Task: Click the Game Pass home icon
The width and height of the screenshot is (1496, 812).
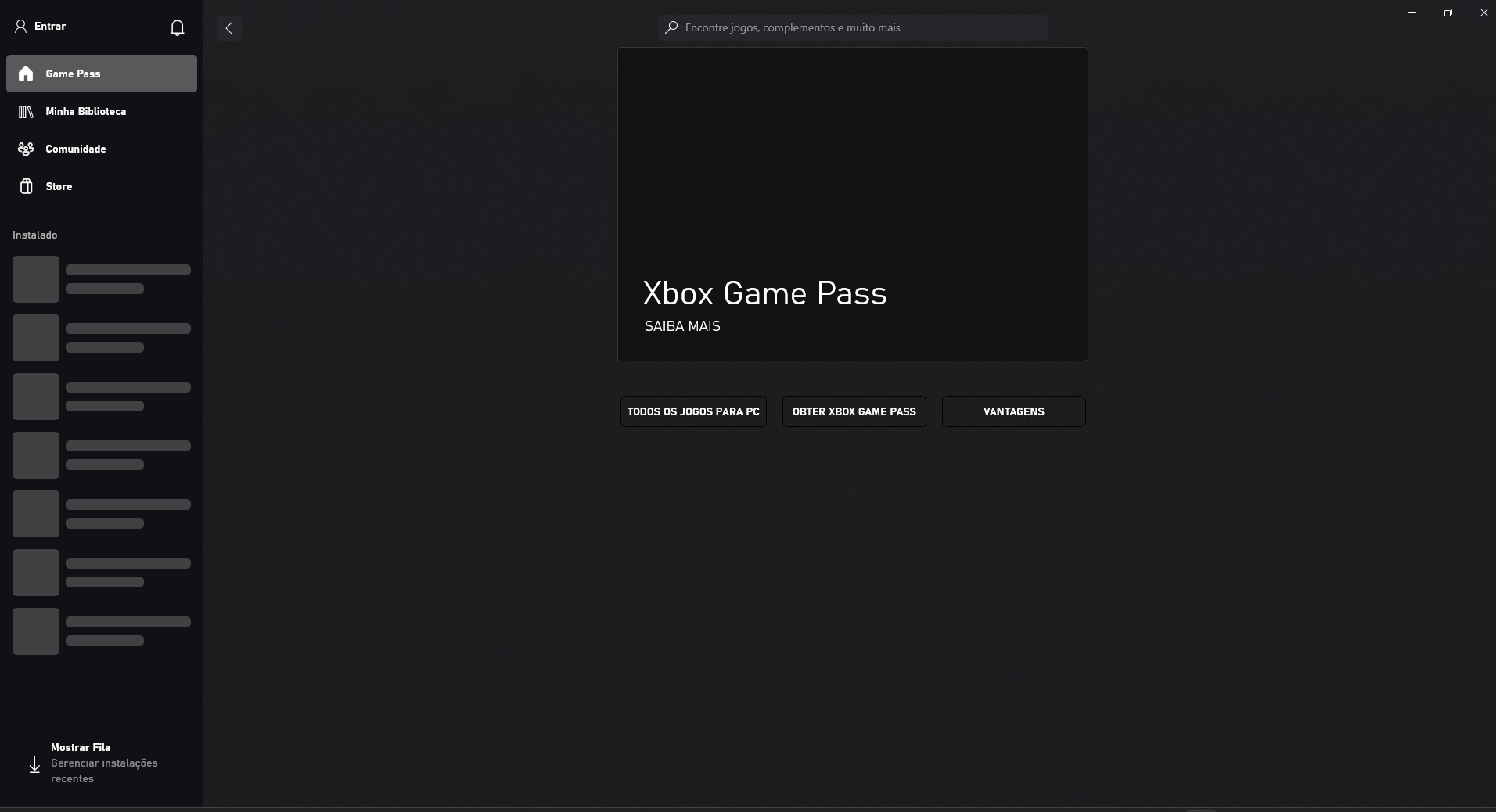Action: pyautogui.click(x=26, y=74)
